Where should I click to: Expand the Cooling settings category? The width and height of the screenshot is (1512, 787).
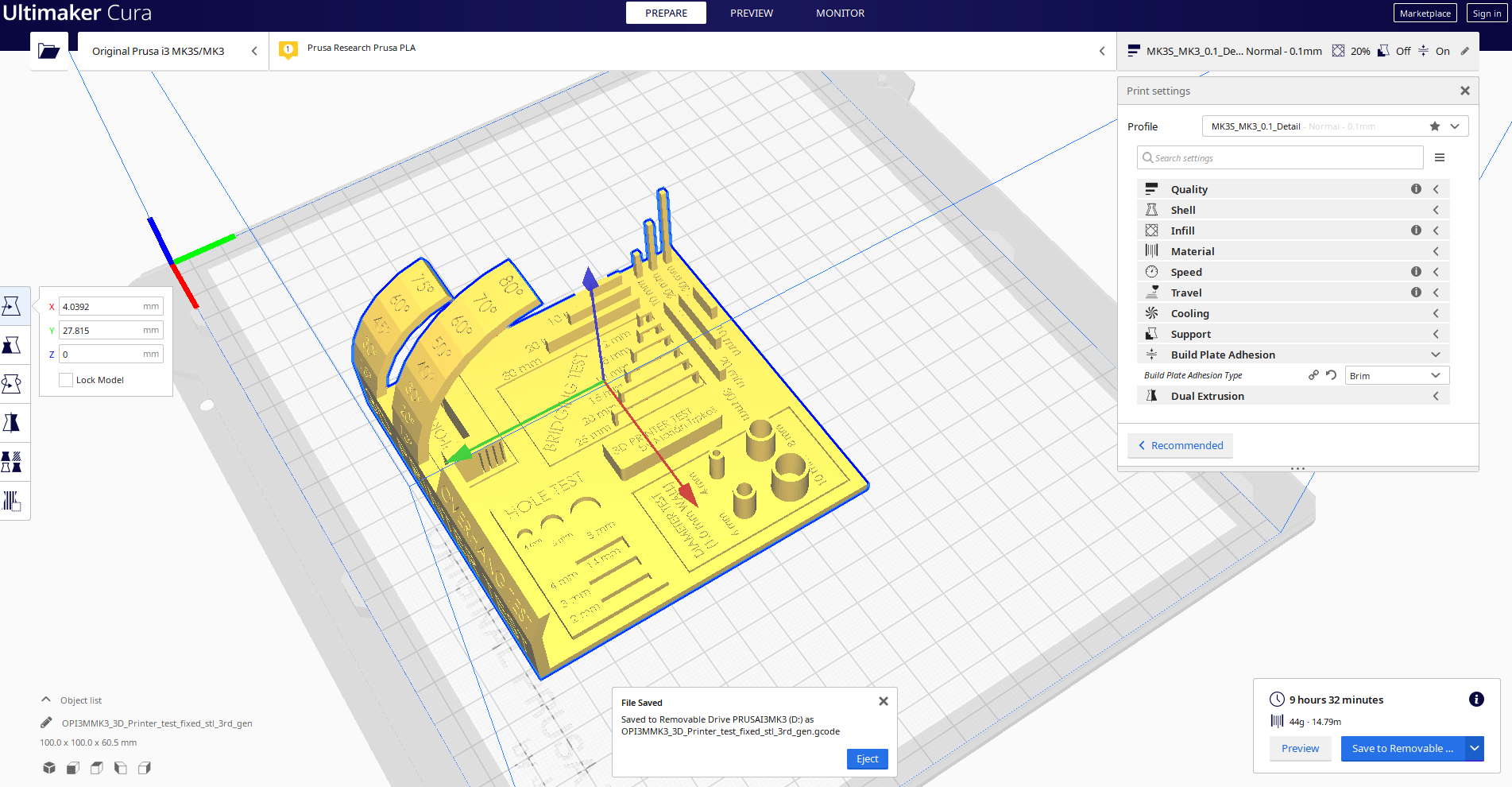[x=1294, y=313]
